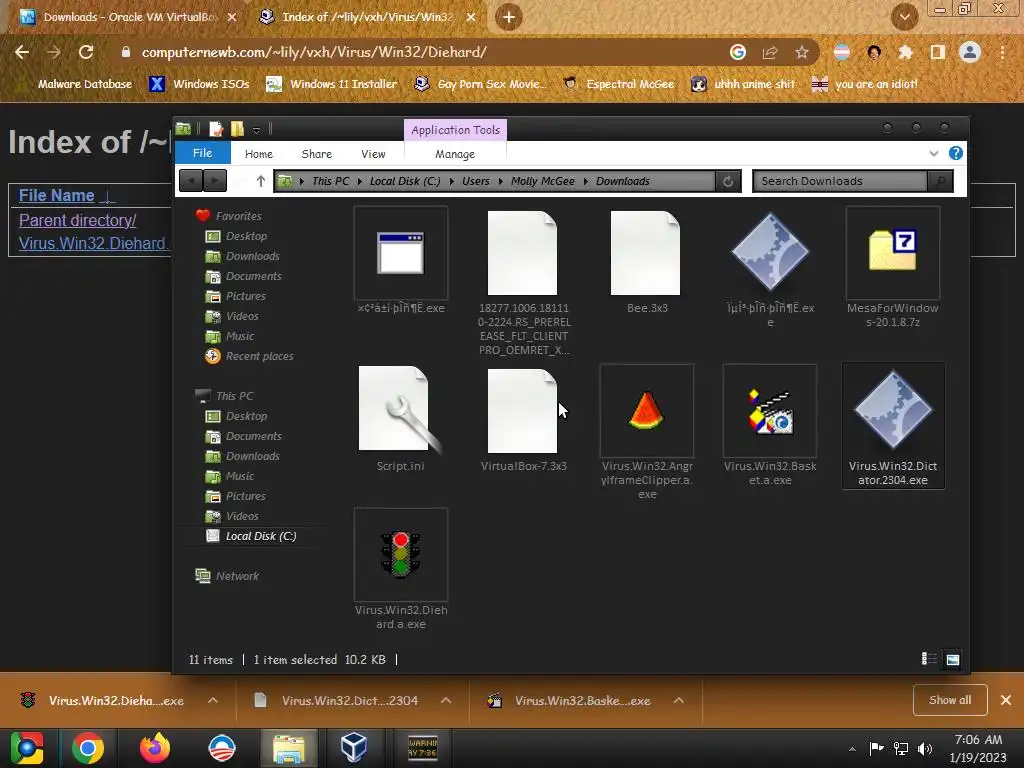Viewport: 1024px width, 768px height.
Task: Open the Malware Database bookmark
Action: [x=85, y=84]
